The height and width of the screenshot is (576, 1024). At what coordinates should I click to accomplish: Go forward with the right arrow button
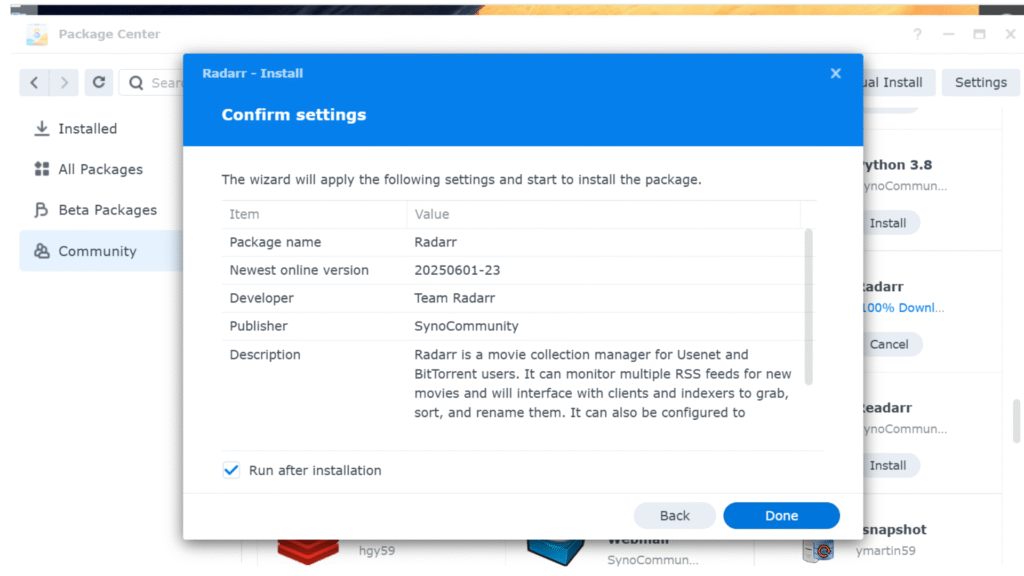(x=64, y=82)
